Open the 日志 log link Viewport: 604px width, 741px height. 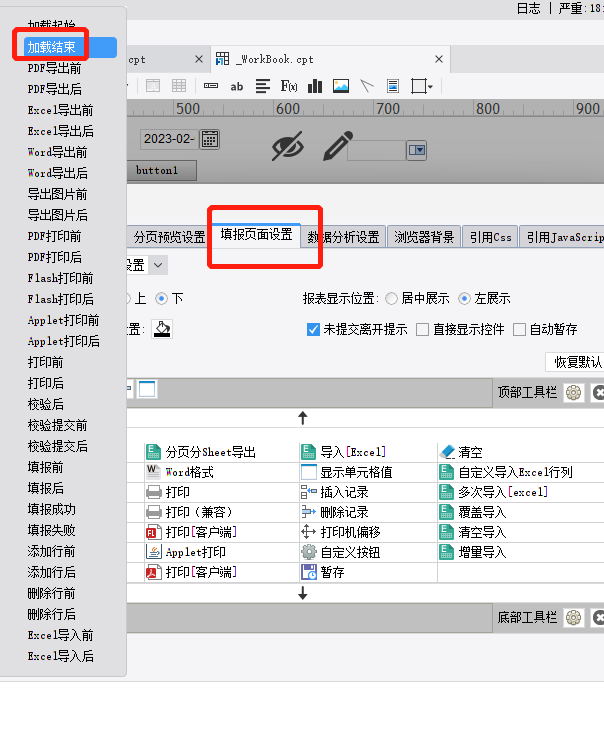(x=528, y=8)
